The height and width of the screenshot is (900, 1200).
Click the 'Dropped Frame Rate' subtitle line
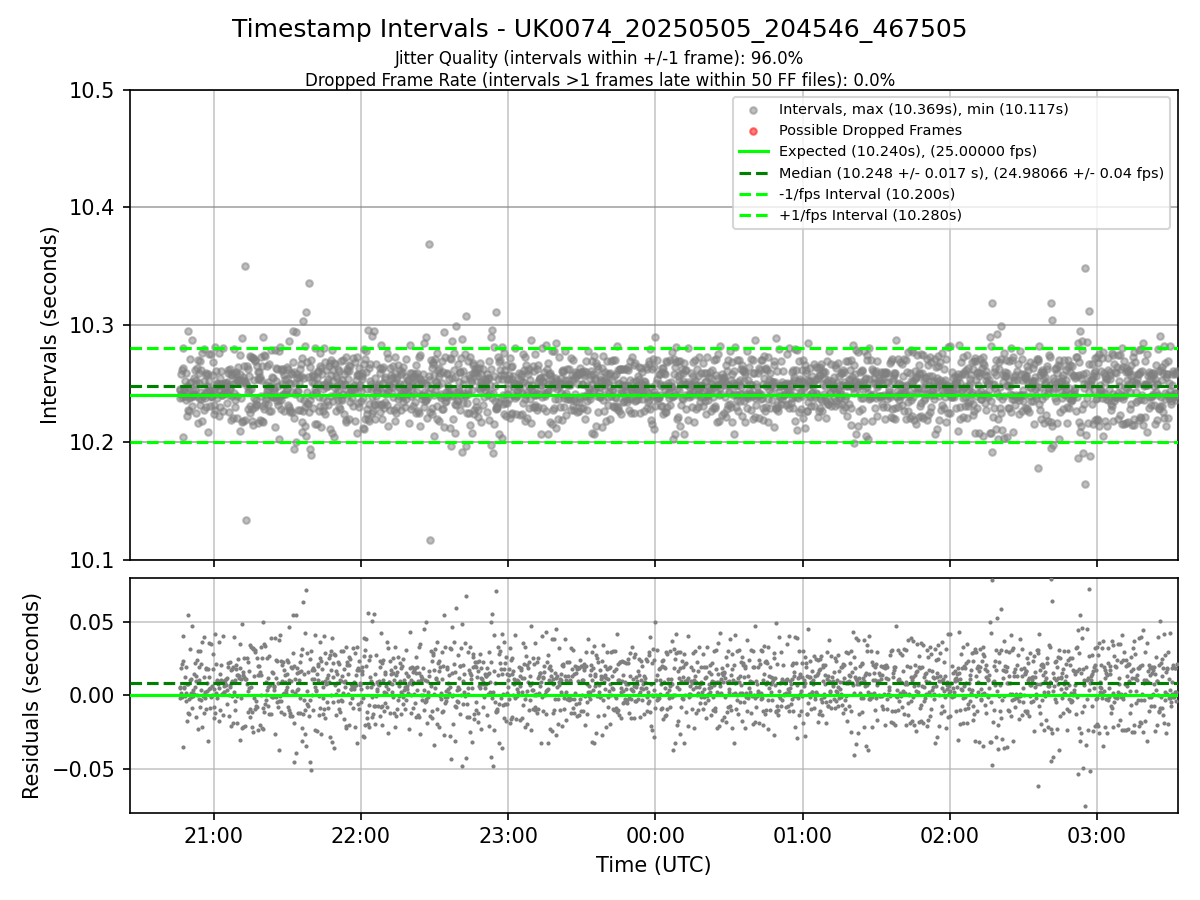coord(599,79)
